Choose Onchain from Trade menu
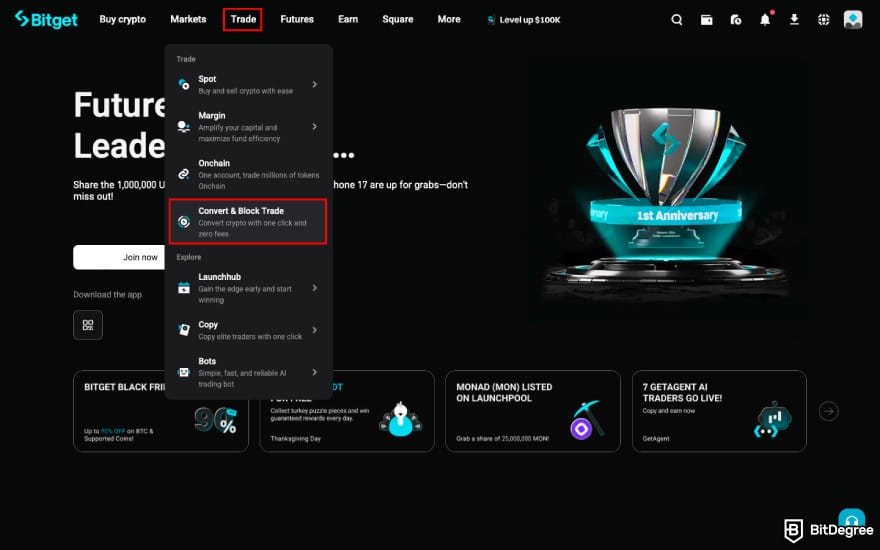This screenshot has height=550, width=880. 248,174
